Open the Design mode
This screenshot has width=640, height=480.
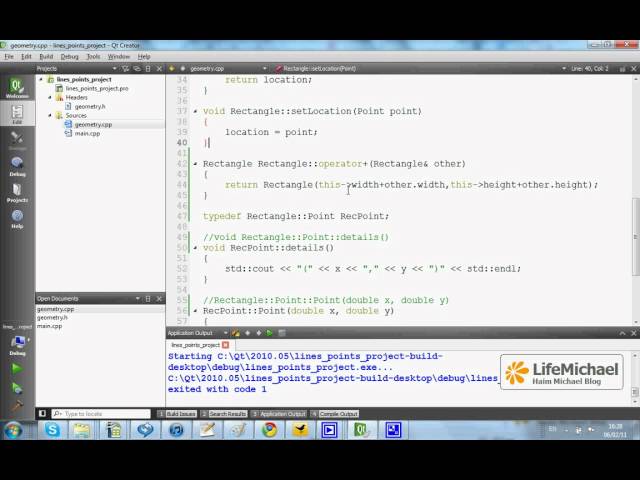click(17, 140)
